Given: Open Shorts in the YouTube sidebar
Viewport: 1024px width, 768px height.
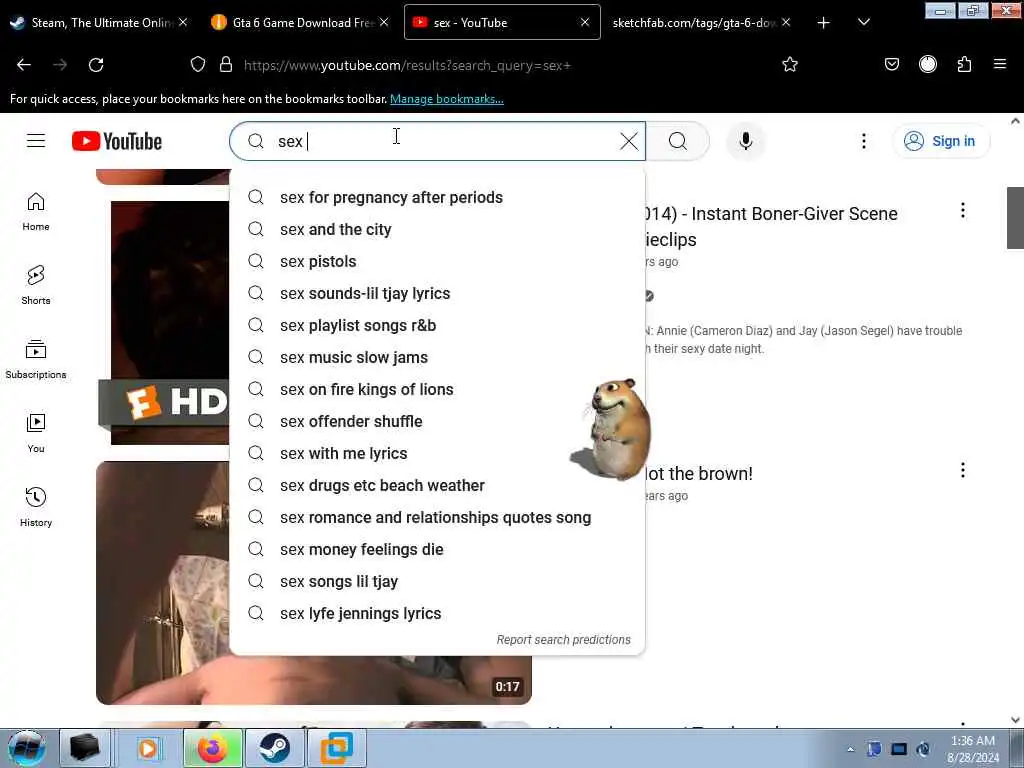Looking at the screenshot, I should [x=36, y=285].
